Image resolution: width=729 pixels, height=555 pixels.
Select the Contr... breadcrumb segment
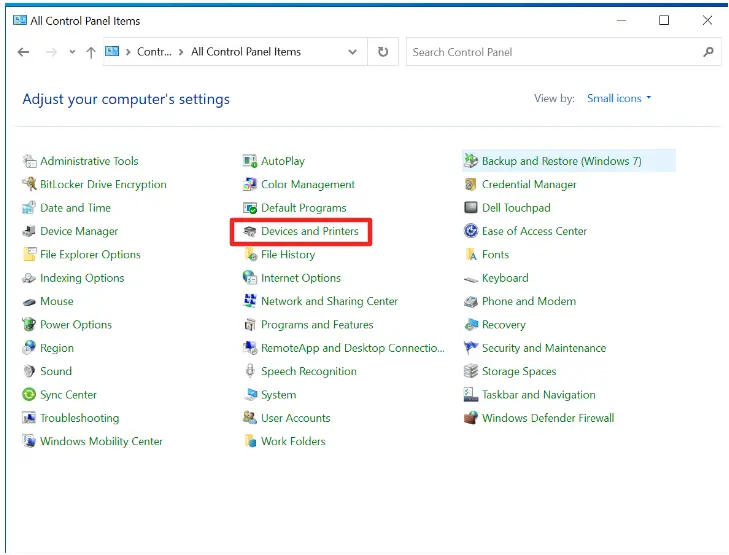click(154, 52)
